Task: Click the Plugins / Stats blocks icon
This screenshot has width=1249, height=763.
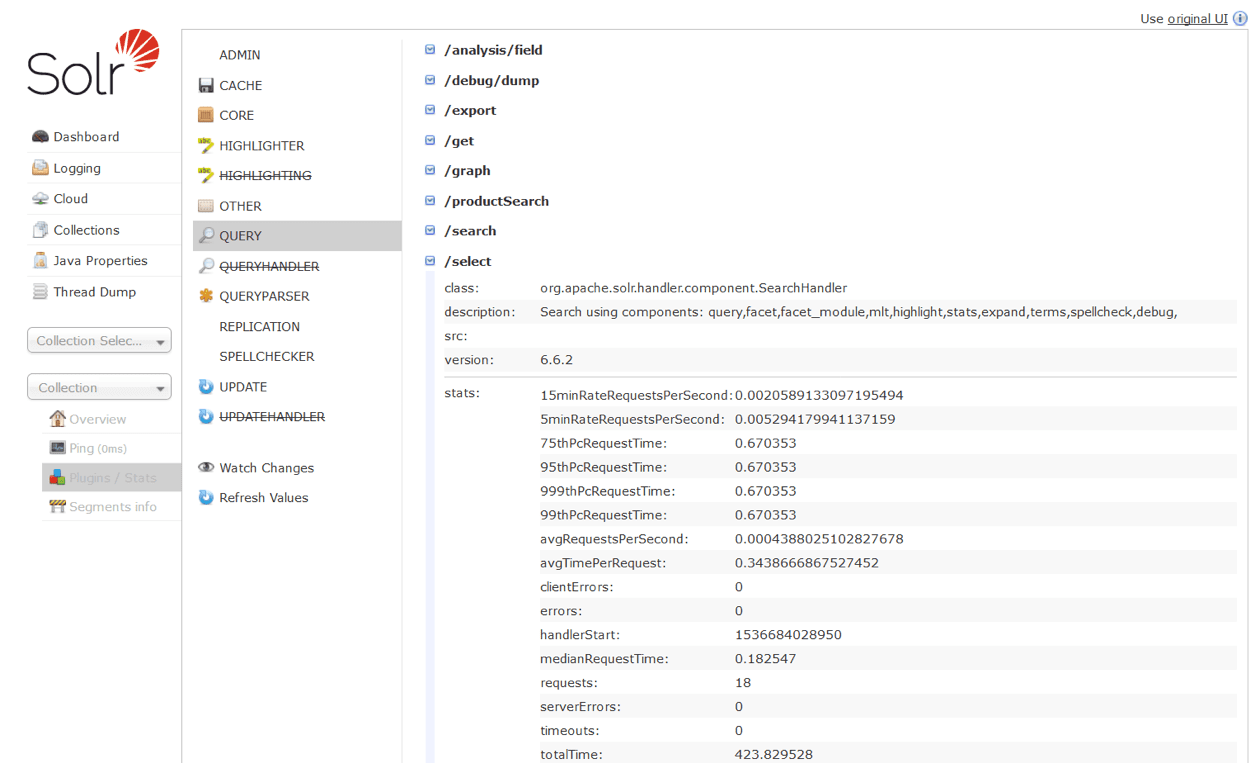Action: (x=57, y=478)
